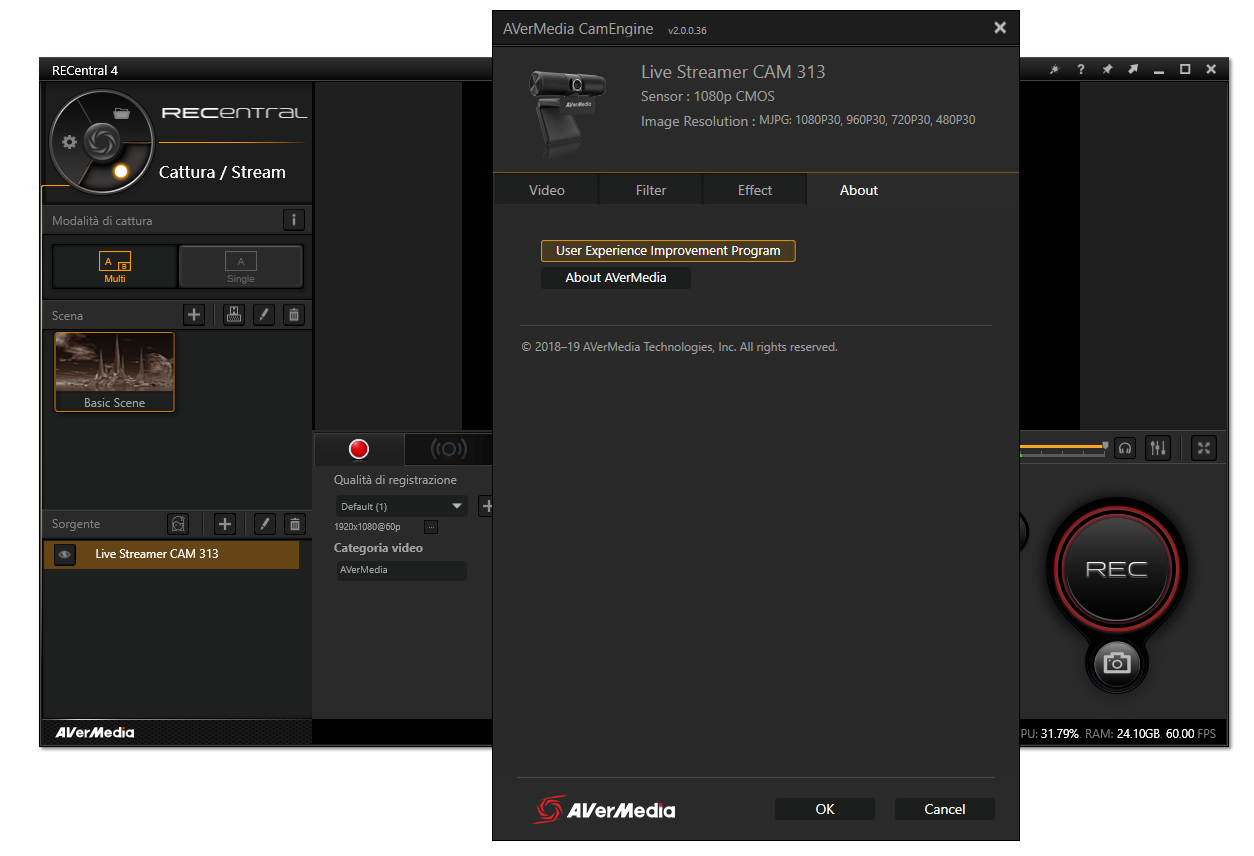This screenshot has width=1254, height=856.
Task: Select Multi capture mode
Action: pos(115,267)
